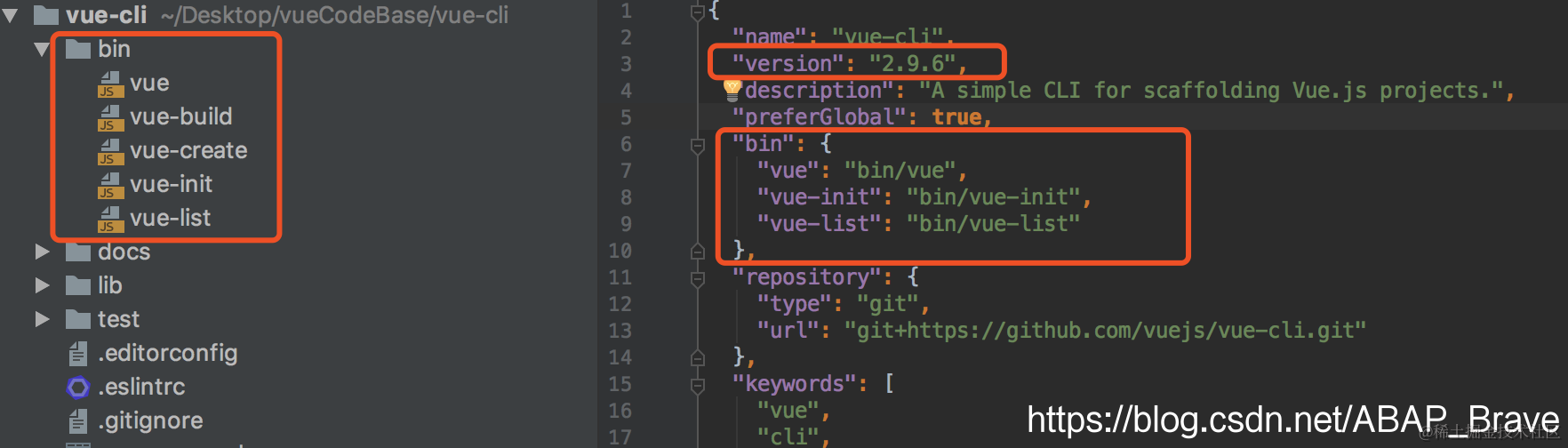The height and width of the screenshot is (448, 1568).
Task: Select the test folder label
Action: pyautogui.click(x=119, y=320)
